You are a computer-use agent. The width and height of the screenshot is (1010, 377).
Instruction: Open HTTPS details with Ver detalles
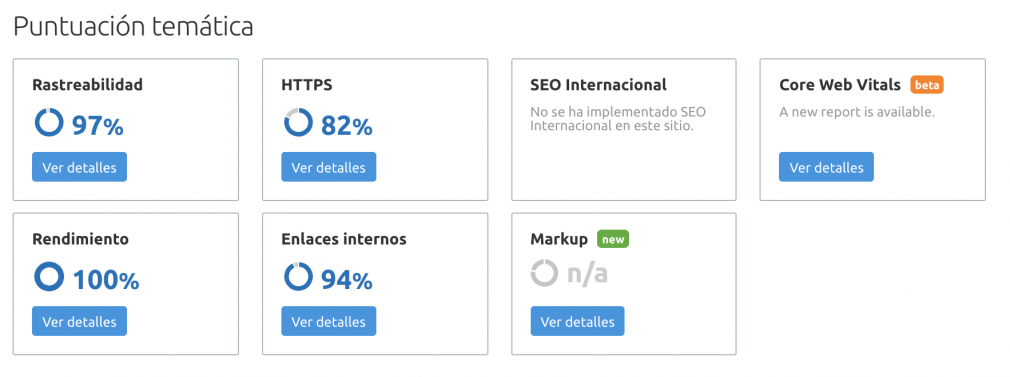(329, 168)
